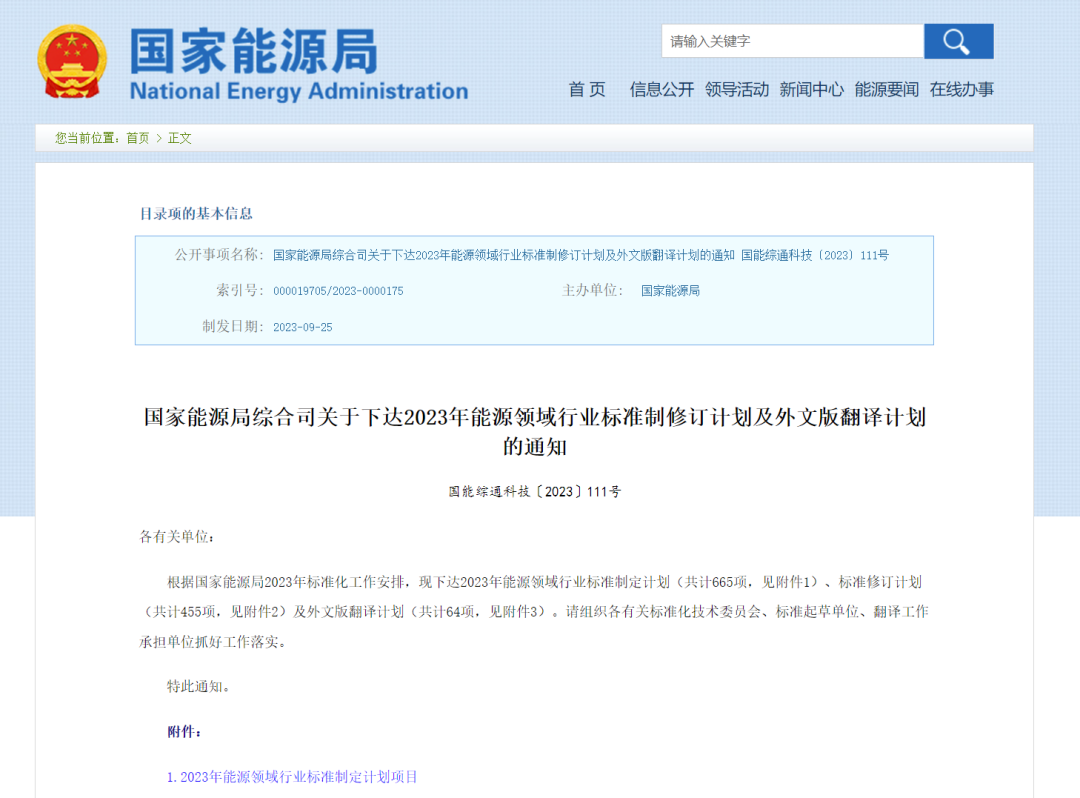Click the magnifier search button

pos(958,41)
